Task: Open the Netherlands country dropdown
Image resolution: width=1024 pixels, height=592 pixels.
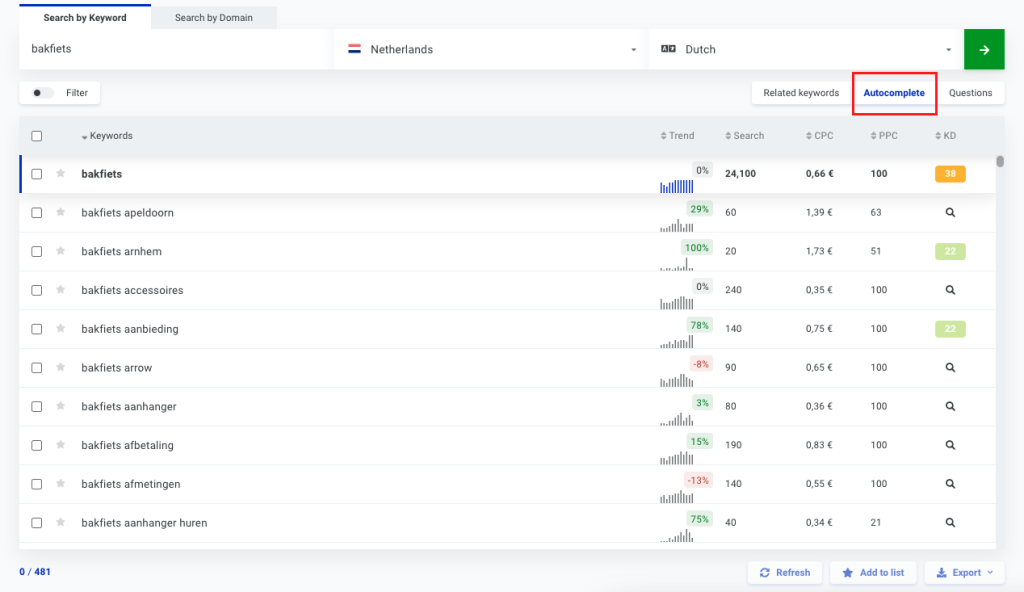Action: (634, 49)
